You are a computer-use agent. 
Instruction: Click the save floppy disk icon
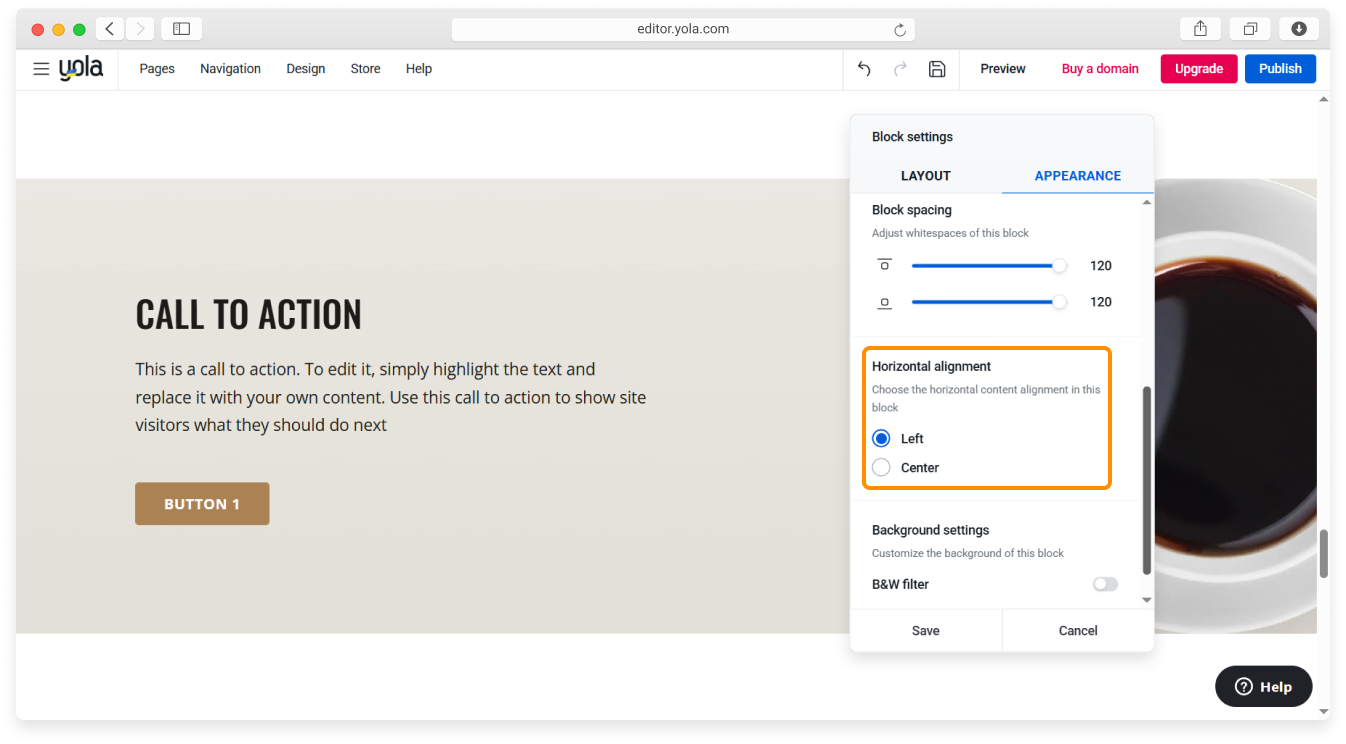pos(937,69)
